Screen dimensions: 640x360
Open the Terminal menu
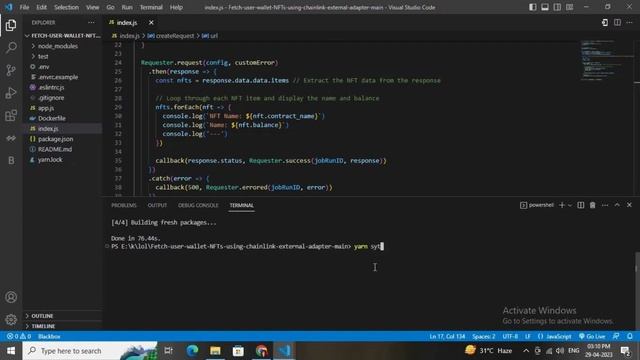[151, 7]
